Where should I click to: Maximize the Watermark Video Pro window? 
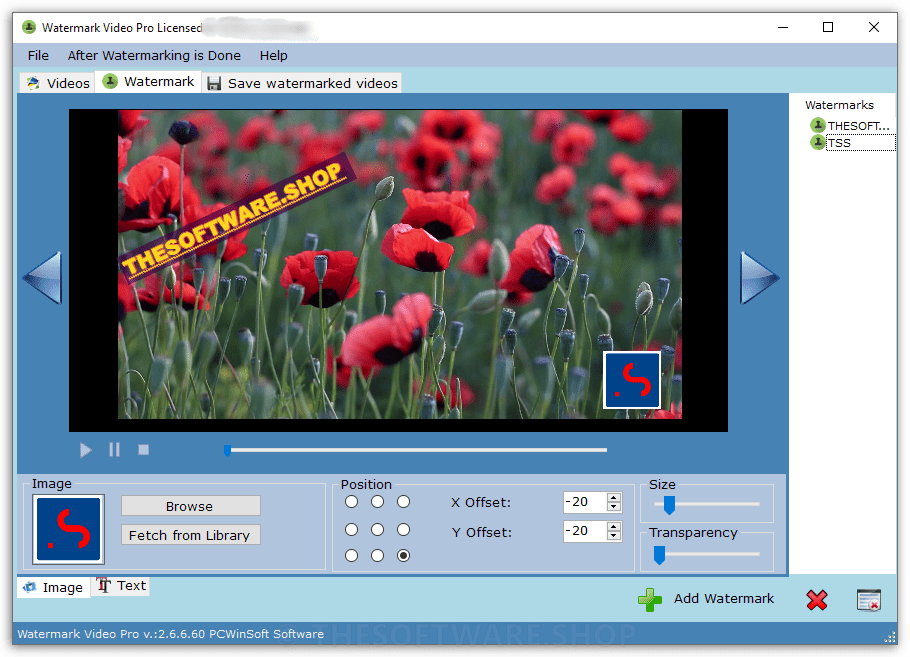point(828,27)
